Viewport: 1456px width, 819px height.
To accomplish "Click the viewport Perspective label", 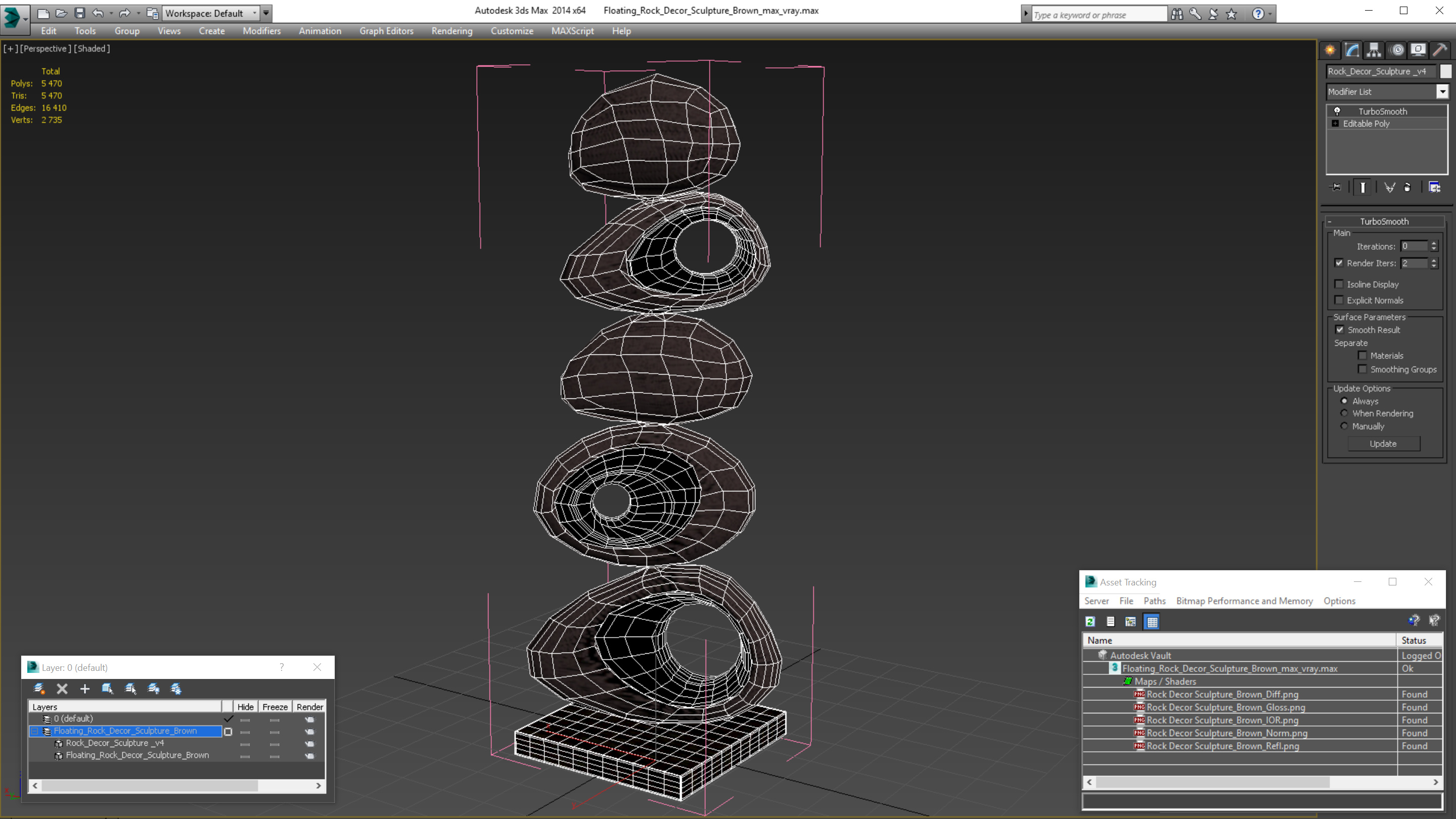I will (45, 49).
